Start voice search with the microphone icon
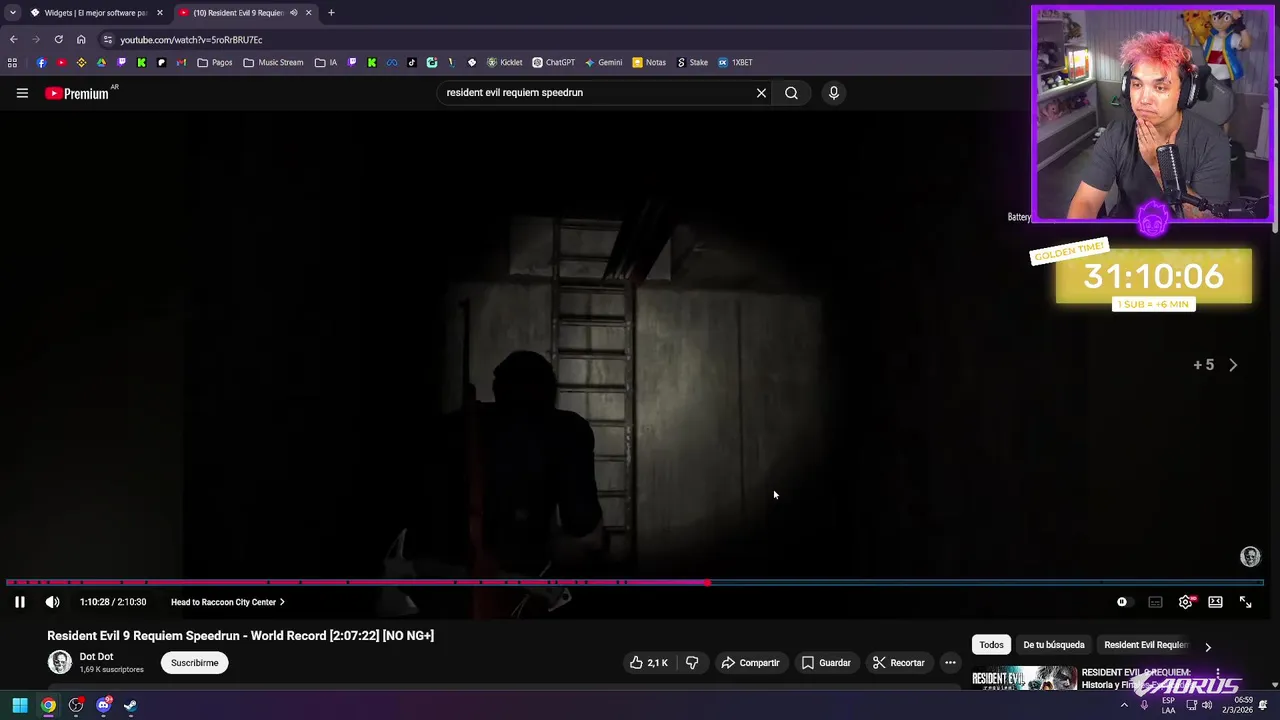Viewport: 1280px width, 720px height. (x=833, y=93)
